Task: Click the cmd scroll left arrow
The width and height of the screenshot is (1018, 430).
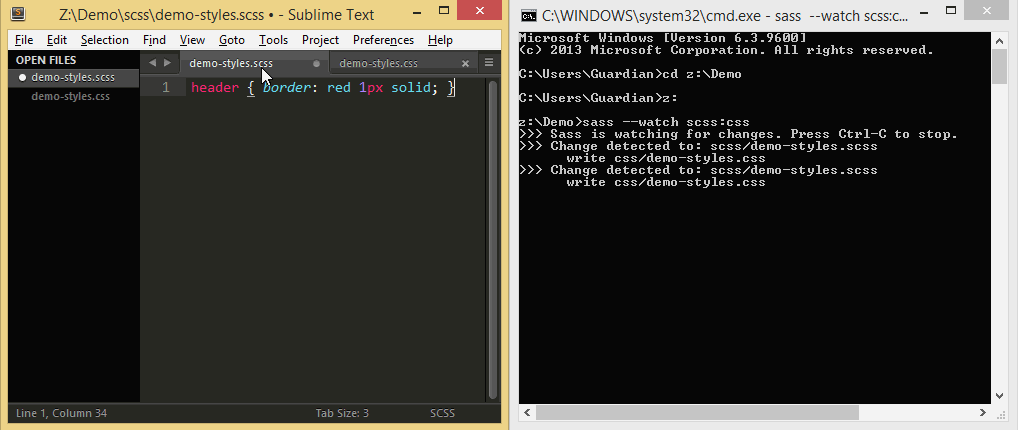Action: click(527, 412)
